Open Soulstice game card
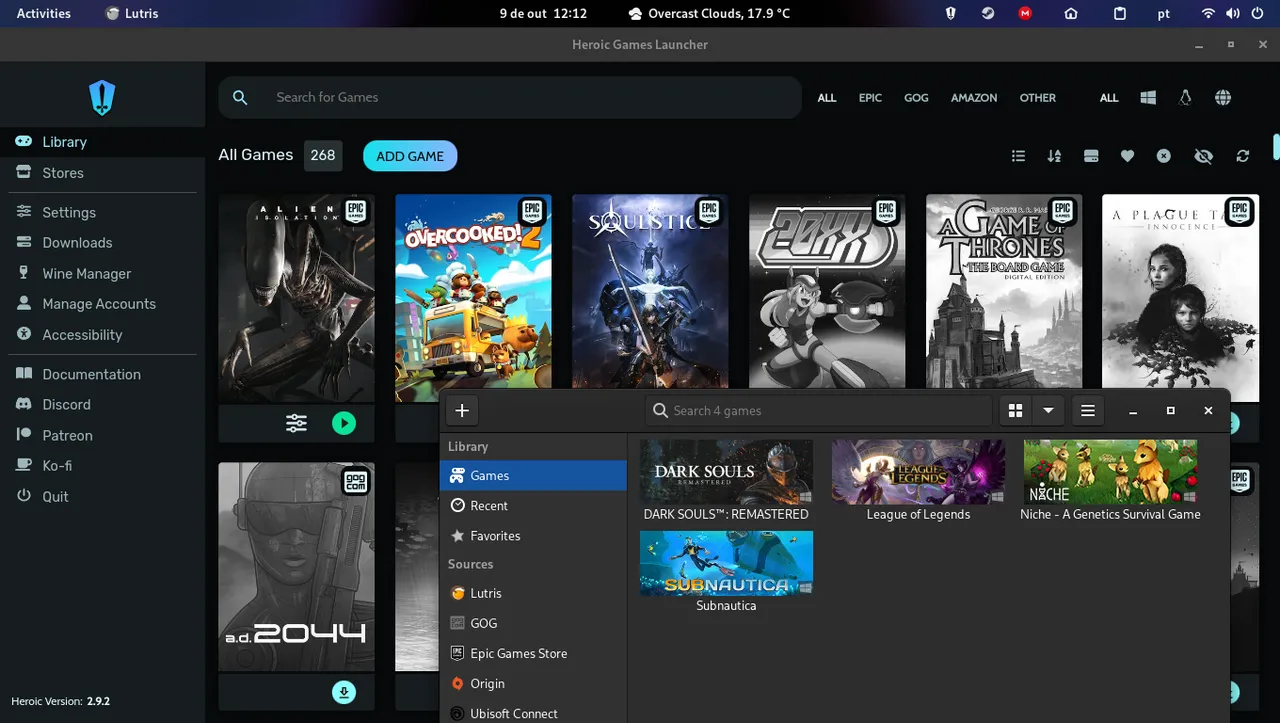 [650, 292]
